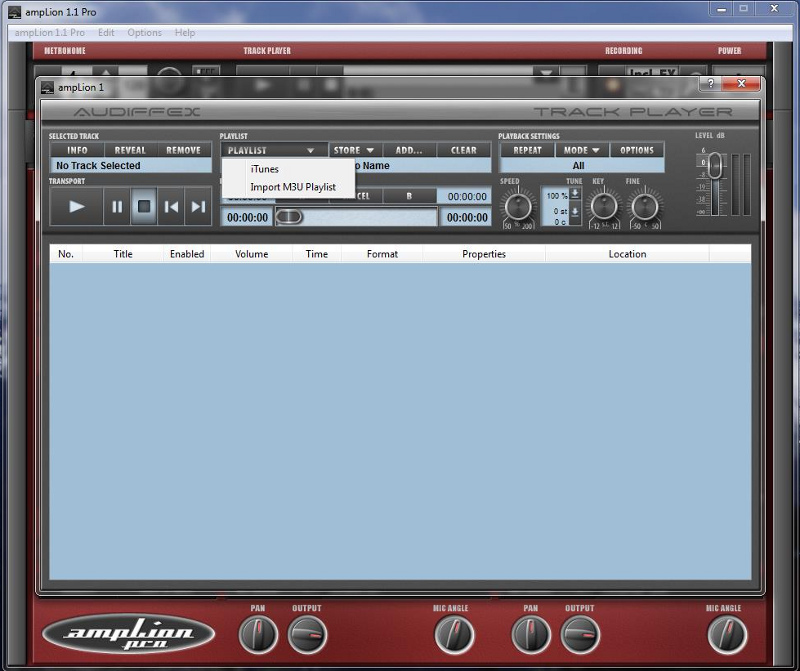800x671 pixels.
Task: Sort playlist by Title column
Action: point(123,254)
